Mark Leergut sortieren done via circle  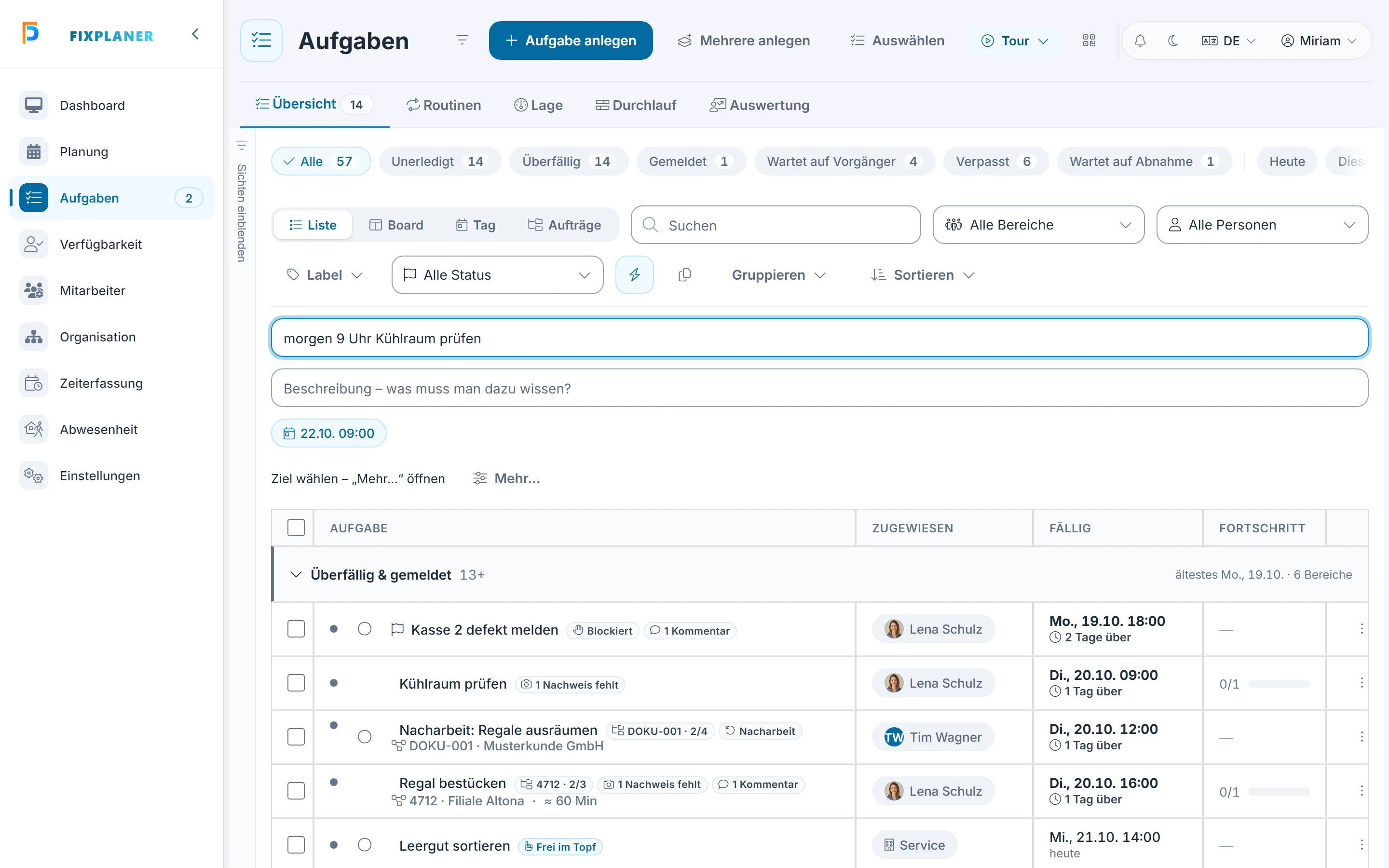(x=365, y=845)
